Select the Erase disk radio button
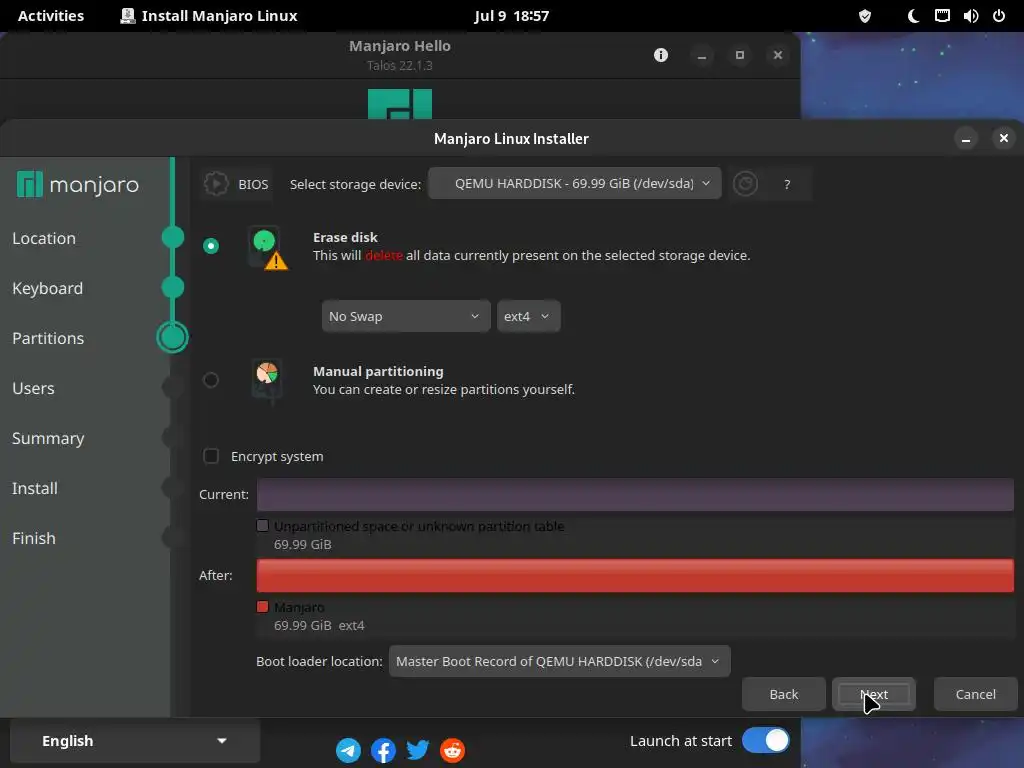Viewport: 1024px width, 768px height. coord(211,246)
